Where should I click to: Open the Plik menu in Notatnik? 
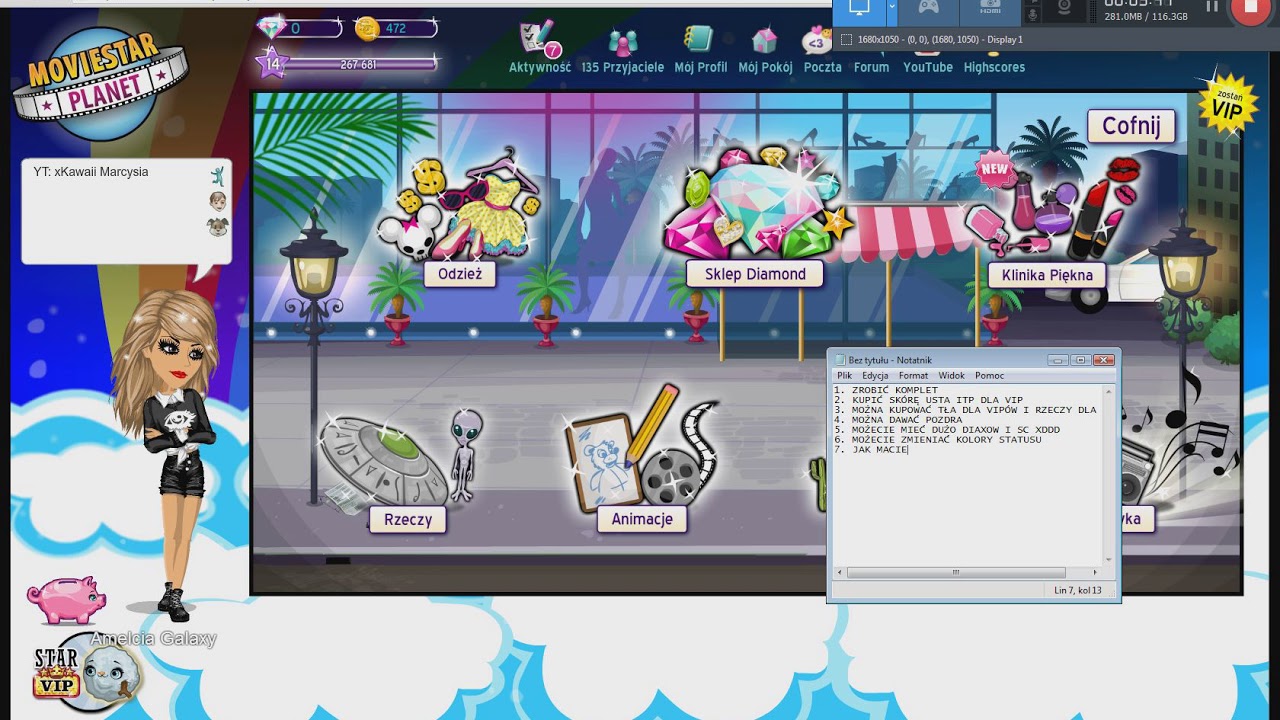click(845, 376)
